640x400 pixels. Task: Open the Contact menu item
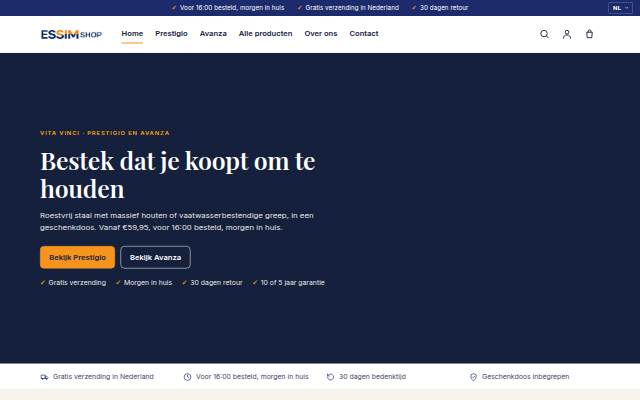[364, 34]
